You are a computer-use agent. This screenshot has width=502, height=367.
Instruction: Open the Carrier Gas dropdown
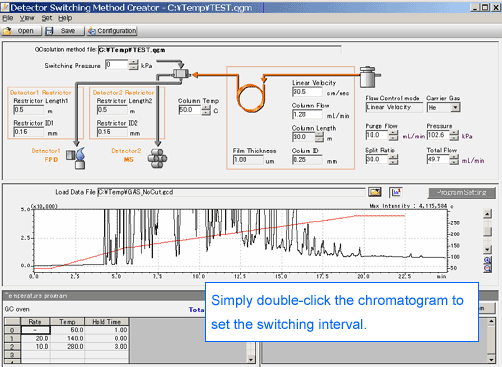(455, 107)
